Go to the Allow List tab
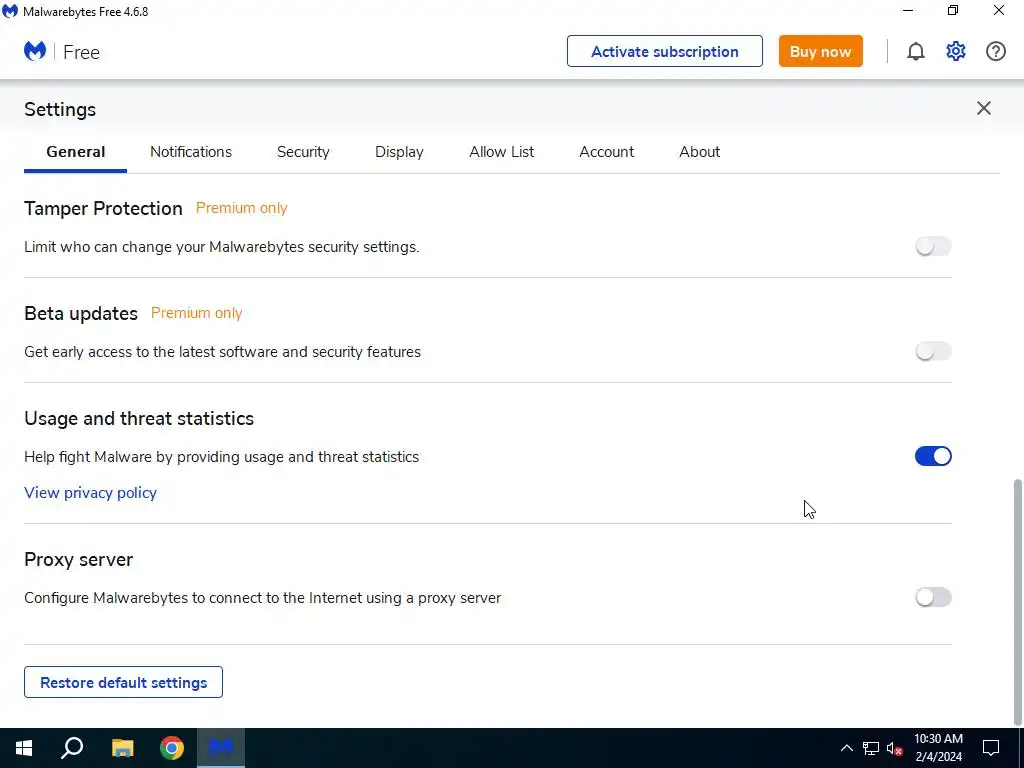The image size is (1024, 768). coord(502,152)
